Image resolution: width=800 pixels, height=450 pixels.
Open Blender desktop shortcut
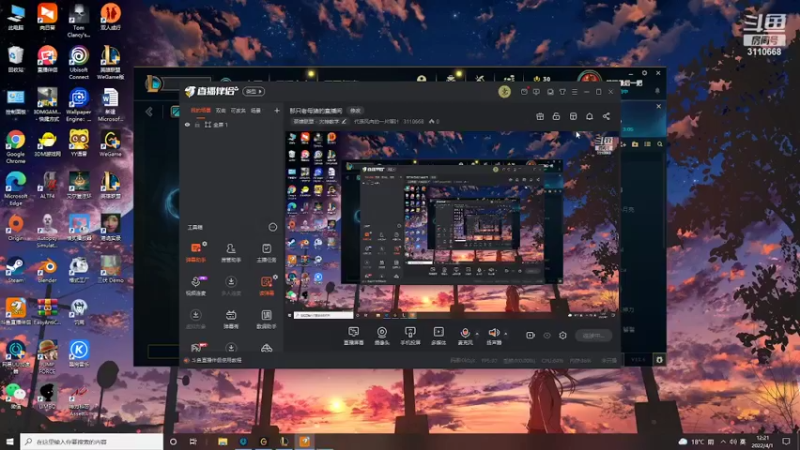[x=47, y=270]
